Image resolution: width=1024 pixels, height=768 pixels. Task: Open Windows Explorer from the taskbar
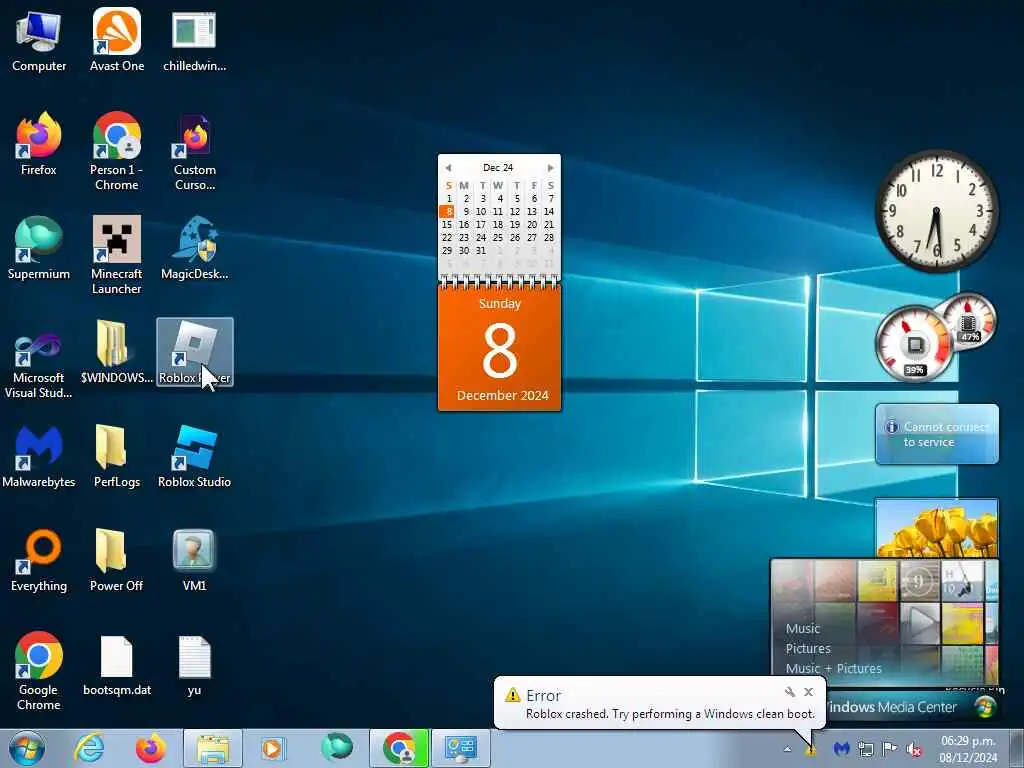click(x=213, y=748)
